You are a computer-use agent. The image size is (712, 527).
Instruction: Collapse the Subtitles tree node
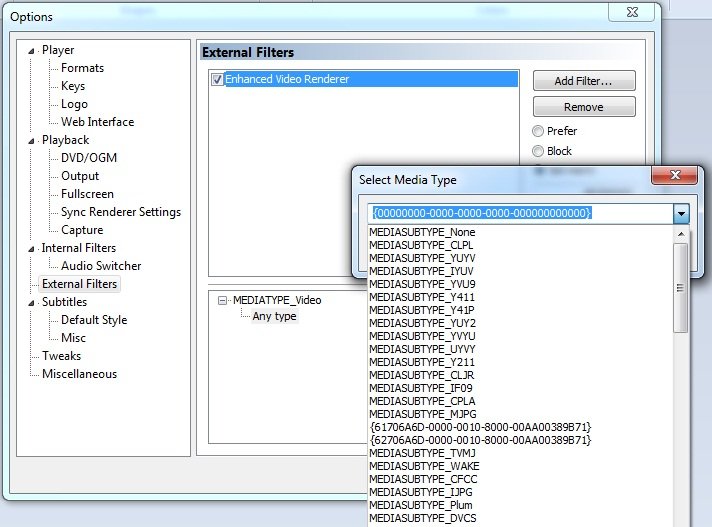pos(31,303)
